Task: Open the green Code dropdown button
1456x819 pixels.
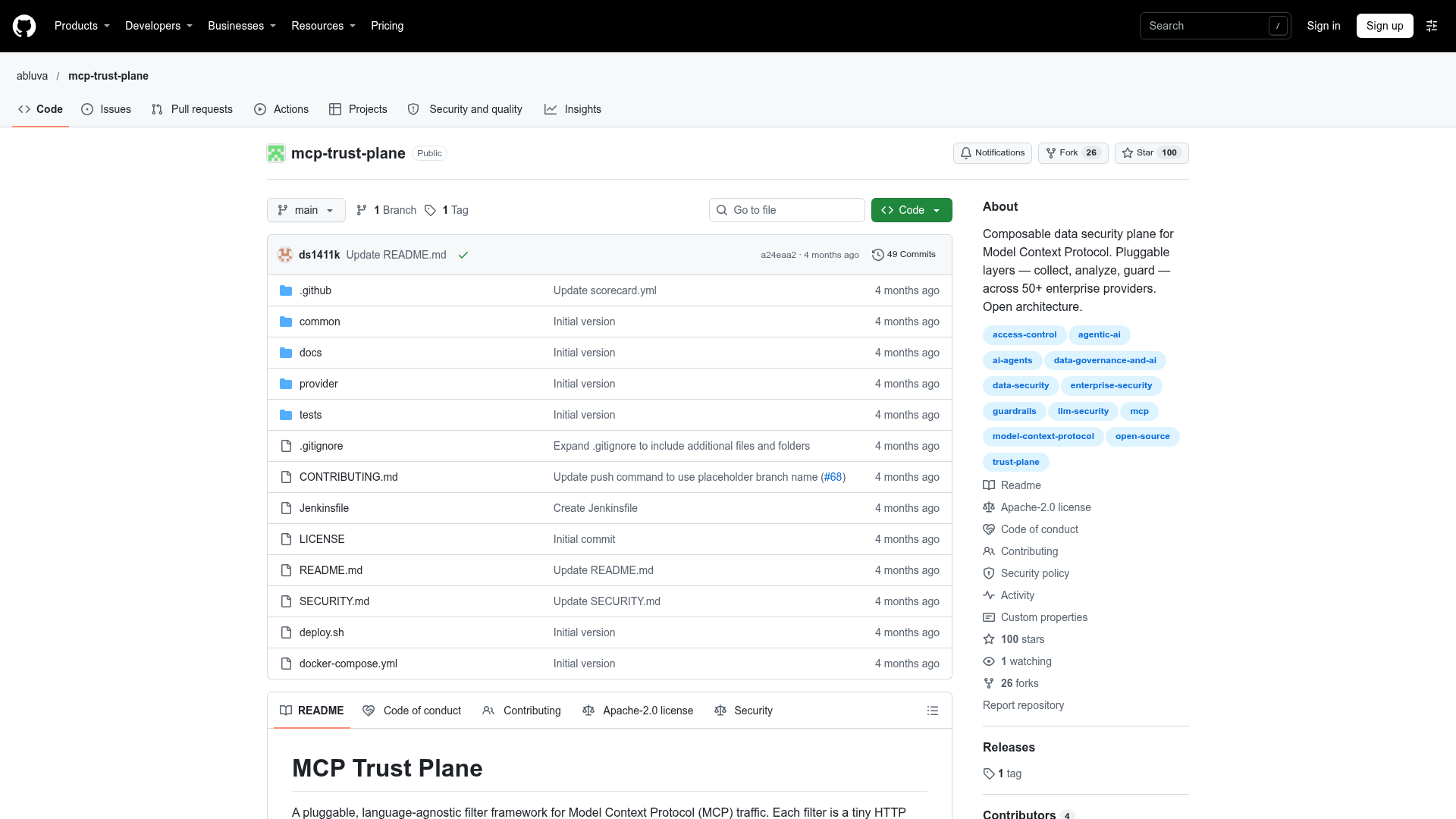Action: (x=912, y=210)
